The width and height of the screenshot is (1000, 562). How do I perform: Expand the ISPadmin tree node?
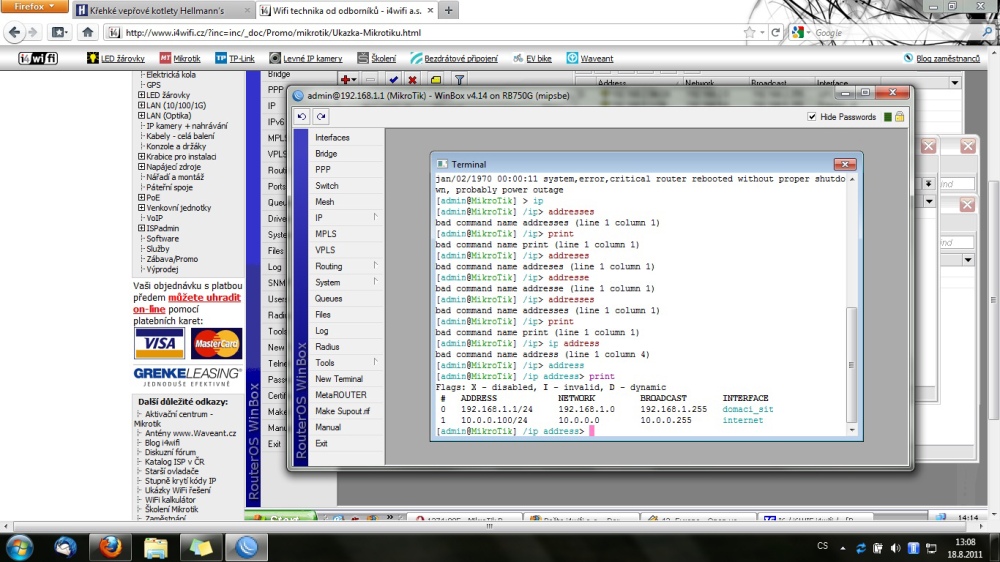(142, 228)
